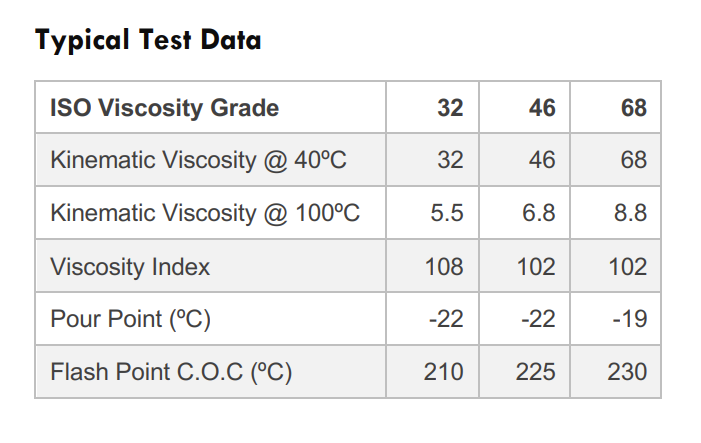Click the column header for grade 68
Viewport: 701px width, 443px height.
pos(633,107)
